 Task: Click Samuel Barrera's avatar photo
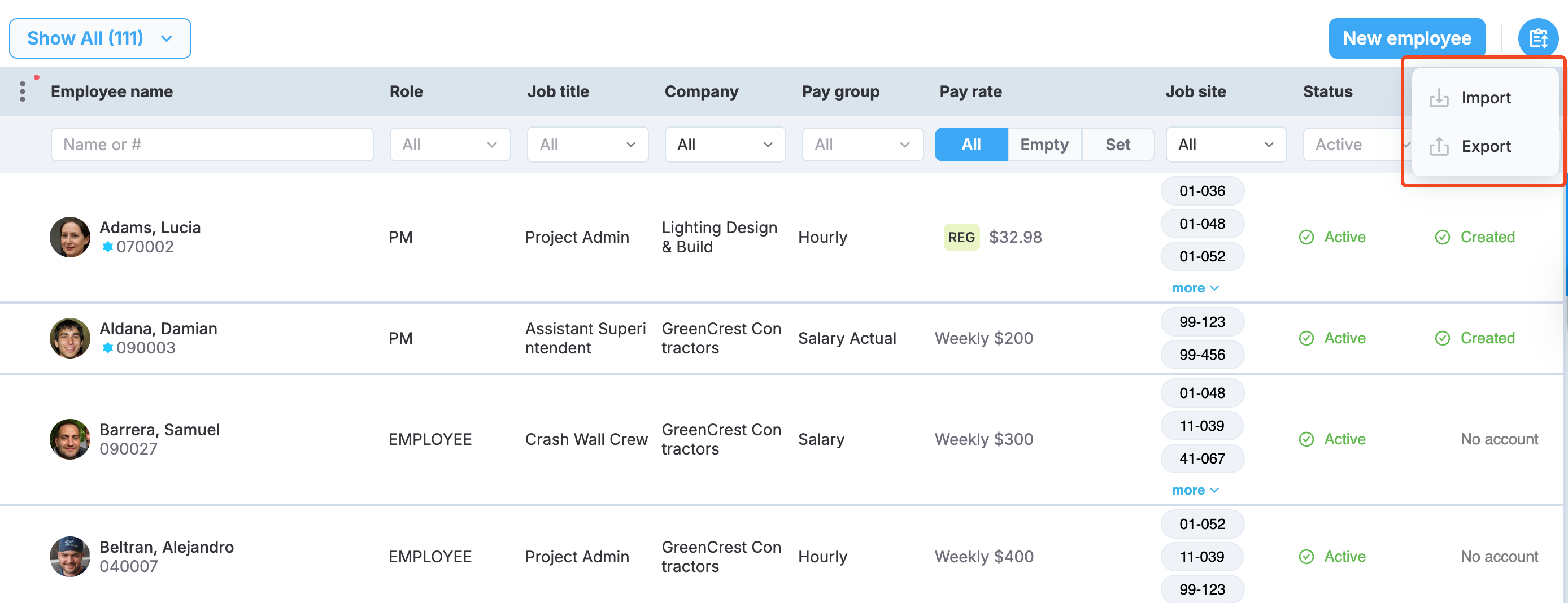coord(70,439)
